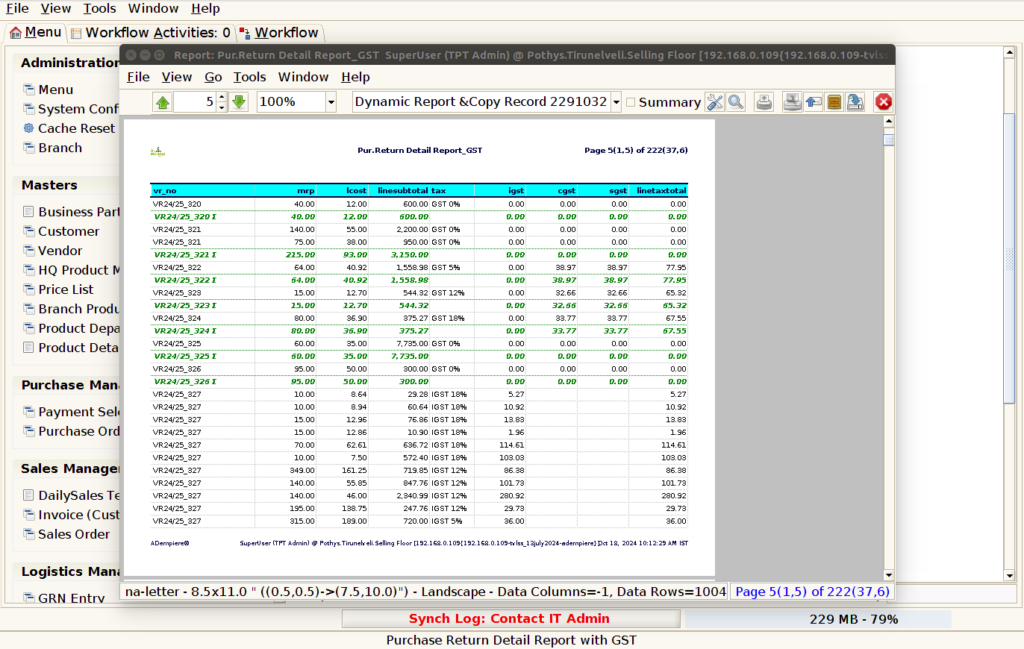Click the Export icon in report toolbar
The width and height of the screenshot is (1024, 649).
855,102
